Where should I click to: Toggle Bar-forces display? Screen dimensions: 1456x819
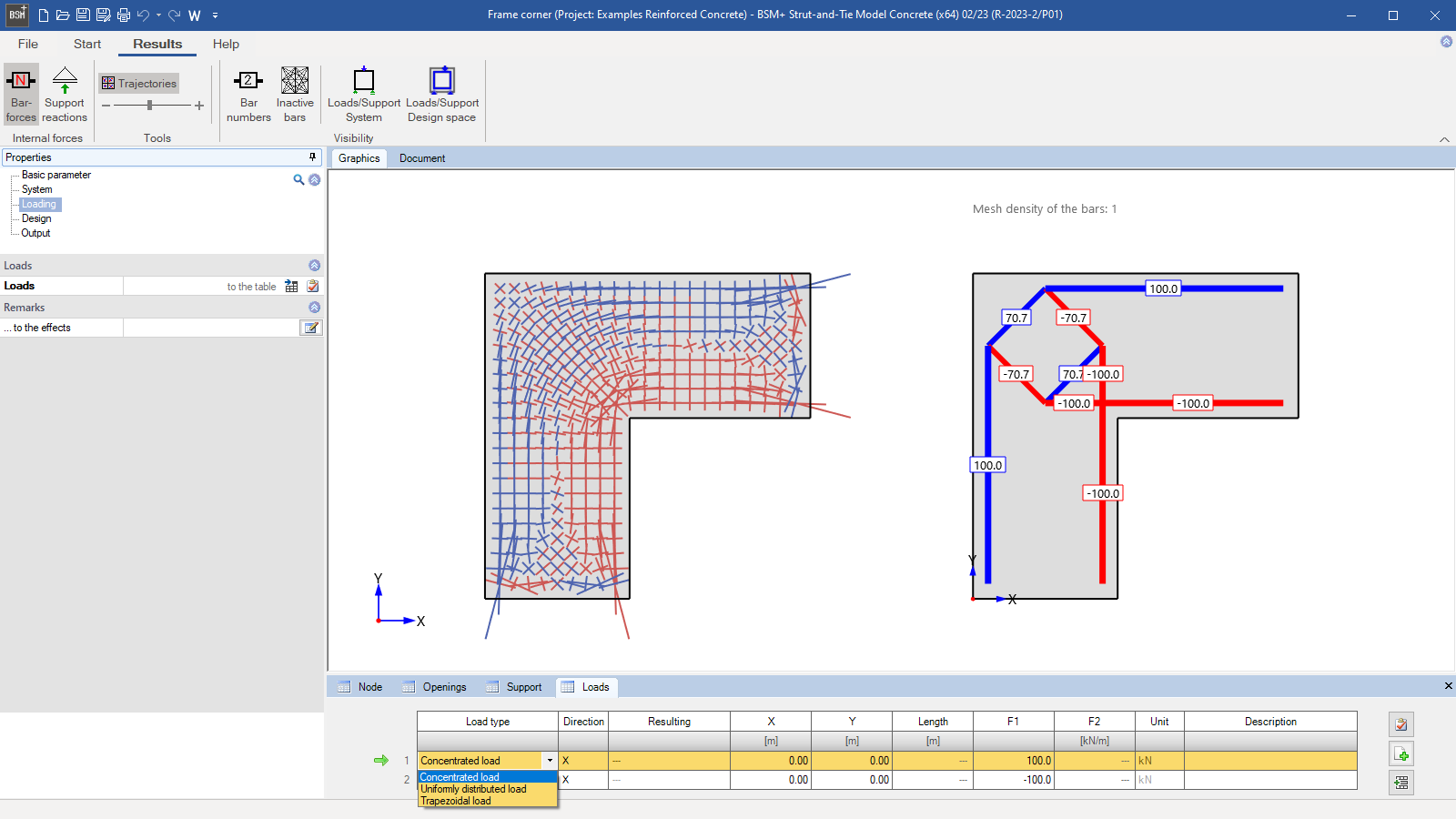point(21,94)
